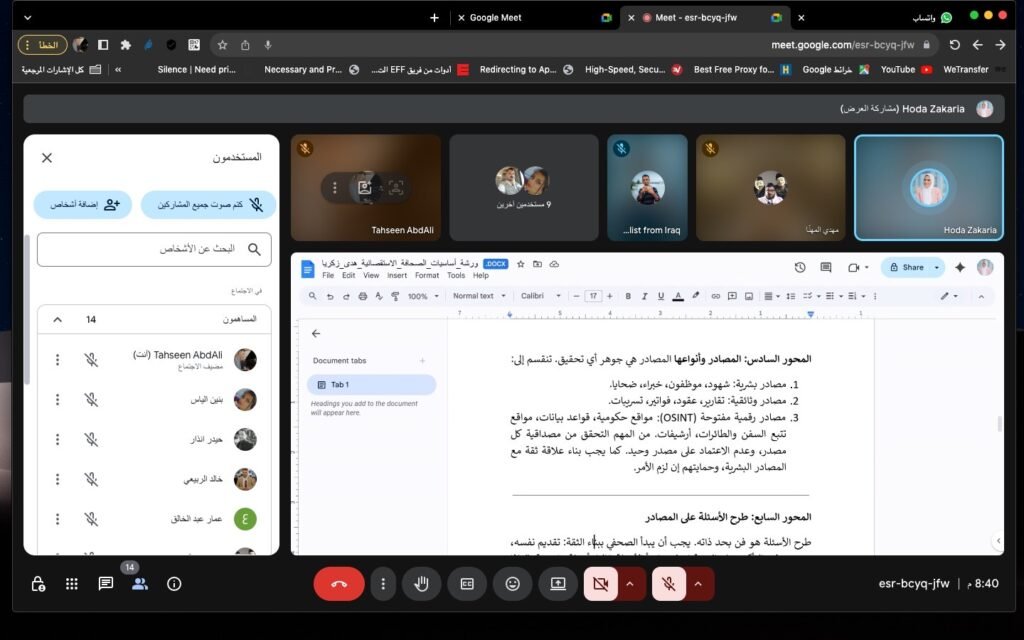Toggle the people panel button
This screenshot has height=640, width=1024.
pos(140,584)
